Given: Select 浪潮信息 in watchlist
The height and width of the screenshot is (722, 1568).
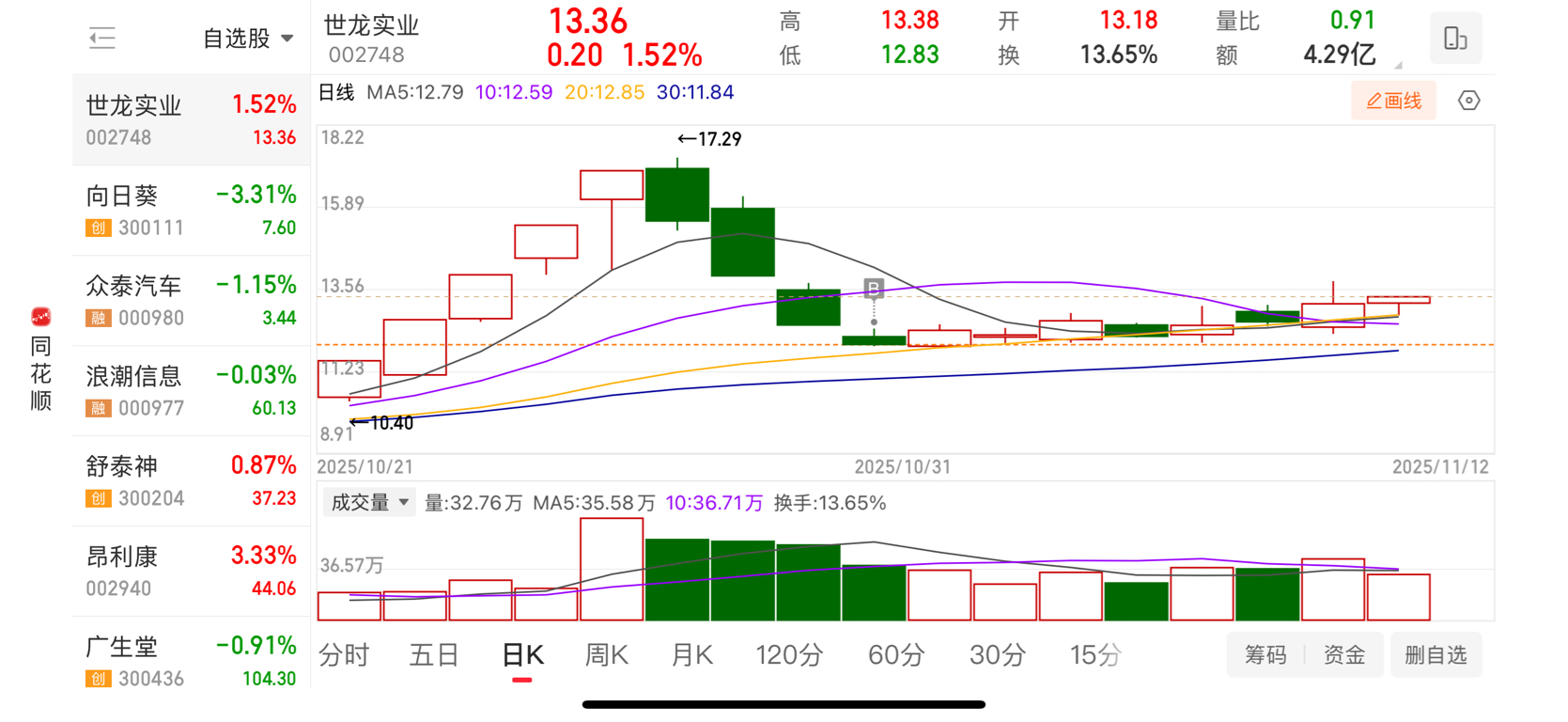Looking at the screenshot, I should click(192, 391).
